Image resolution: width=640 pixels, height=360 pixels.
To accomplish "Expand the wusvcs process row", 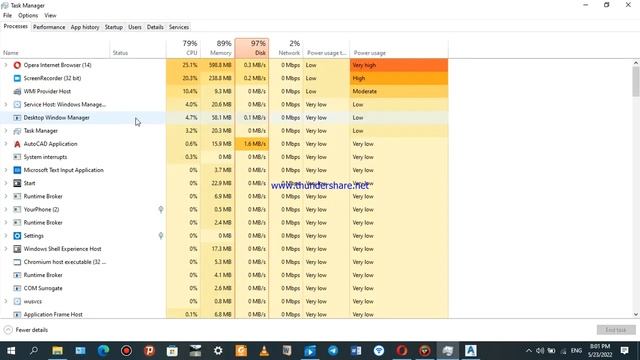I will [x=6, y=301].
